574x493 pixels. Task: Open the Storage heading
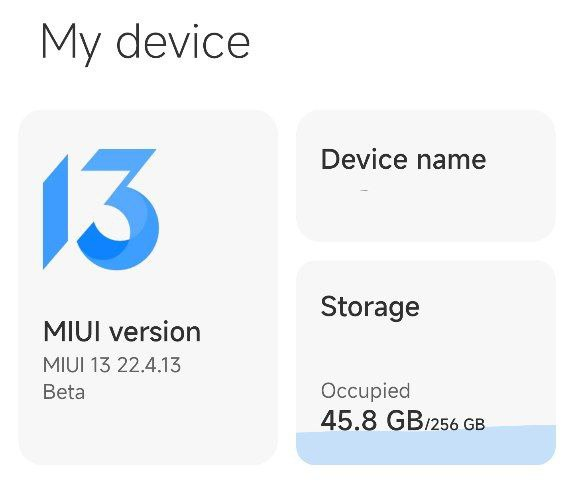point(370,307)
